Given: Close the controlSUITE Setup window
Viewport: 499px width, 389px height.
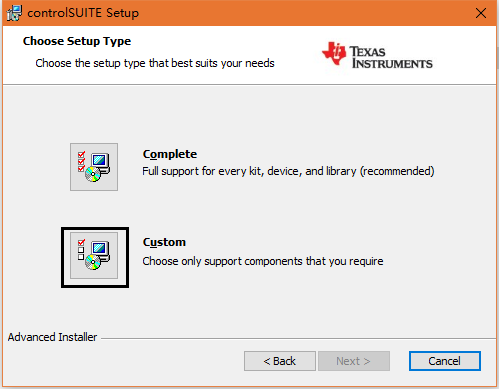Looking at the screenshot, I should tap(481, 13).
